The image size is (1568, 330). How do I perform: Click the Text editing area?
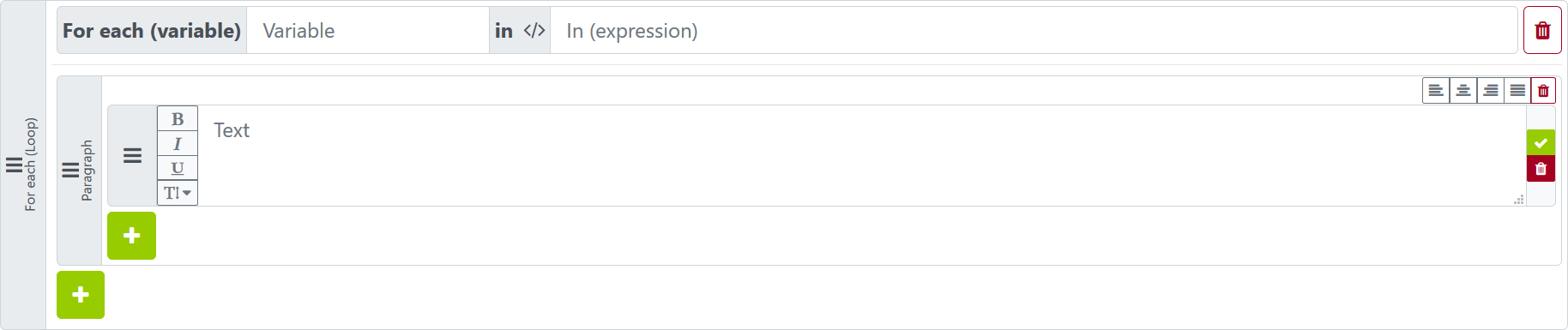coord(862,155)
